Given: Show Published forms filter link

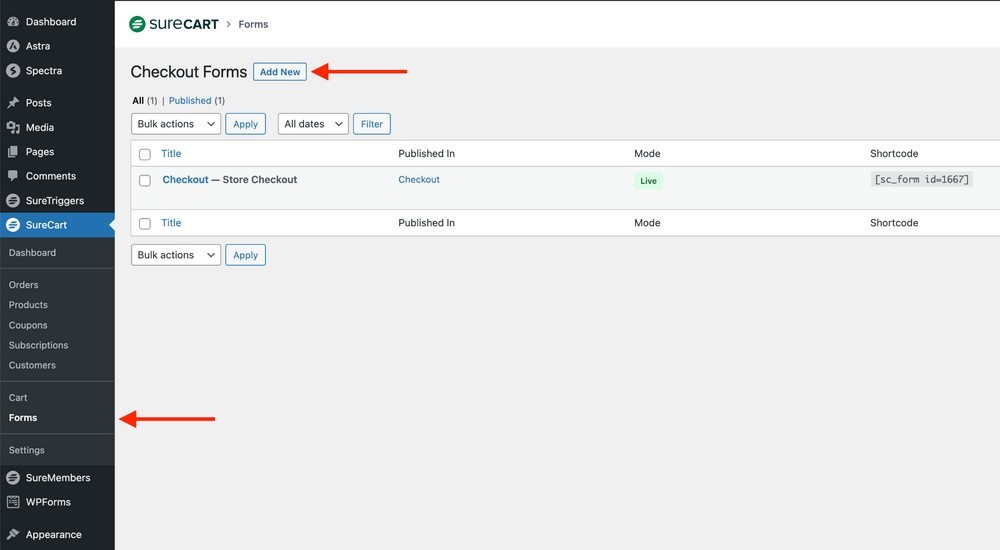Looking at the screenshot, I should coord(190,100).
